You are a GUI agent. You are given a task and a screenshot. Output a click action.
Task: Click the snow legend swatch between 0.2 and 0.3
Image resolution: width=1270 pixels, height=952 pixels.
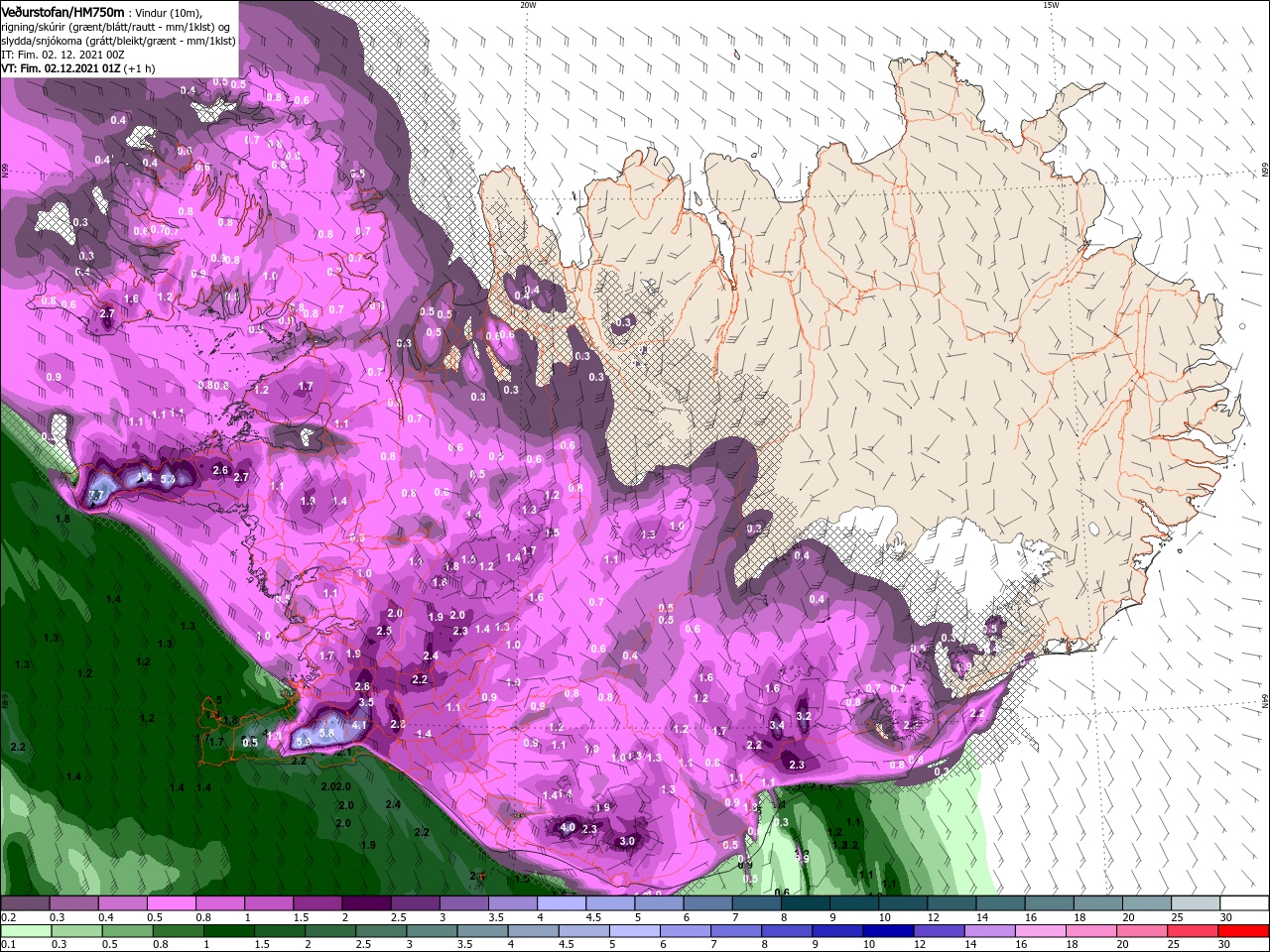click(25, 903)
